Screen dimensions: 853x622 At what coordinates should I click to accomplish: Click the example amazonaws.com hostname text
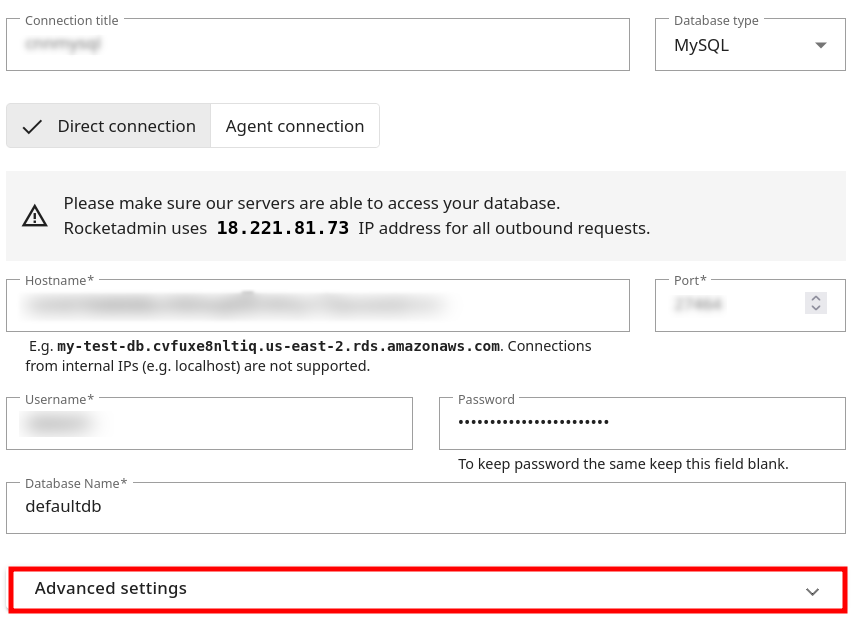point(278,346)
